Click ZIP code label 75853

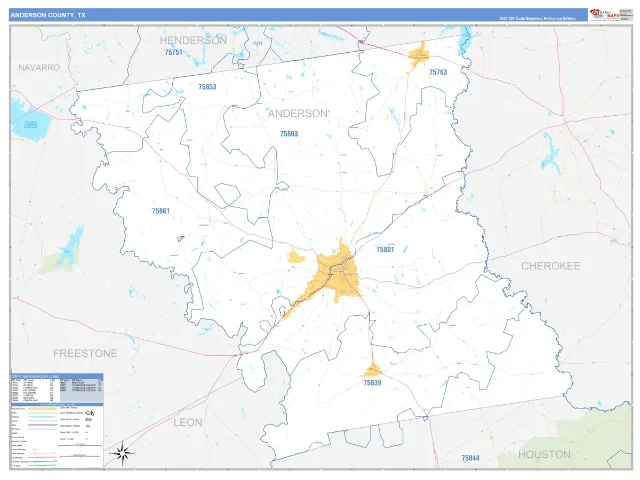pyautogui.click(x=207, y=87)
